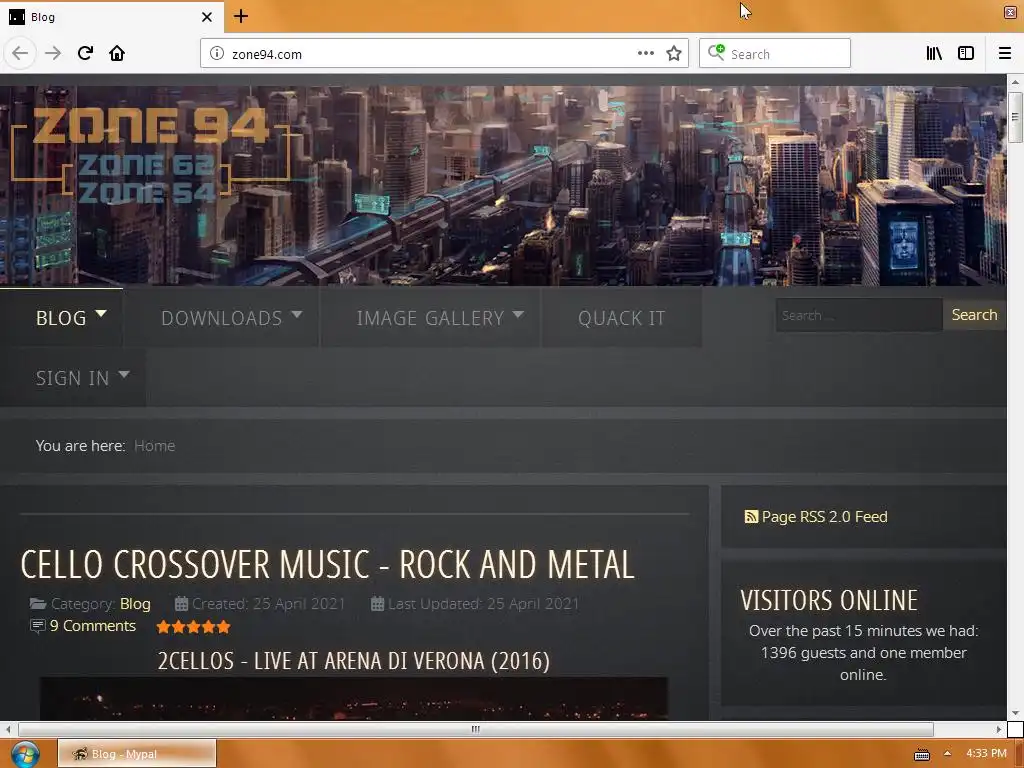
Task: Bookmark this page with the star
Action: (674, 54)
